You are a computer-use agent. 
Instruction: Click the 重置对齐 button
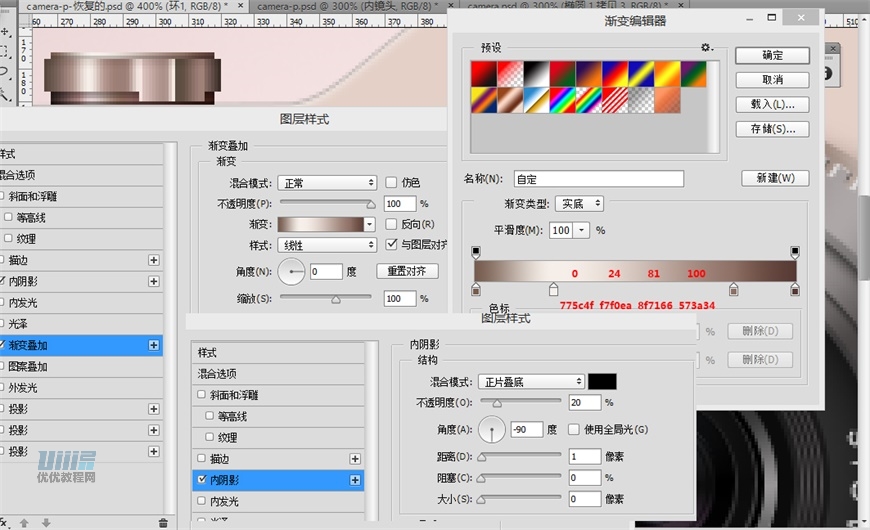(407, 271)
